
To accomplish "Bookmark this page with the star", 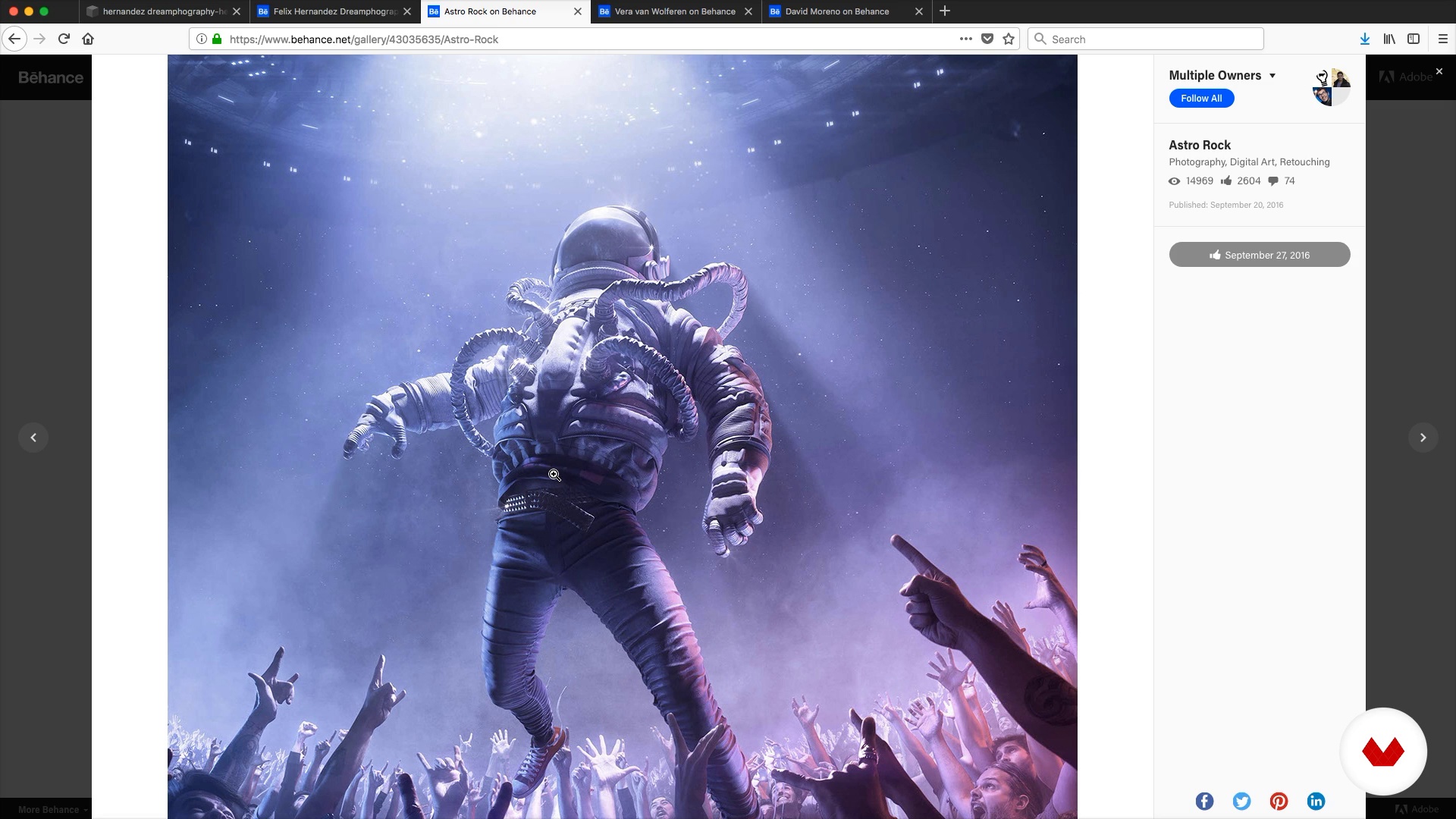I will point(1009,39).
